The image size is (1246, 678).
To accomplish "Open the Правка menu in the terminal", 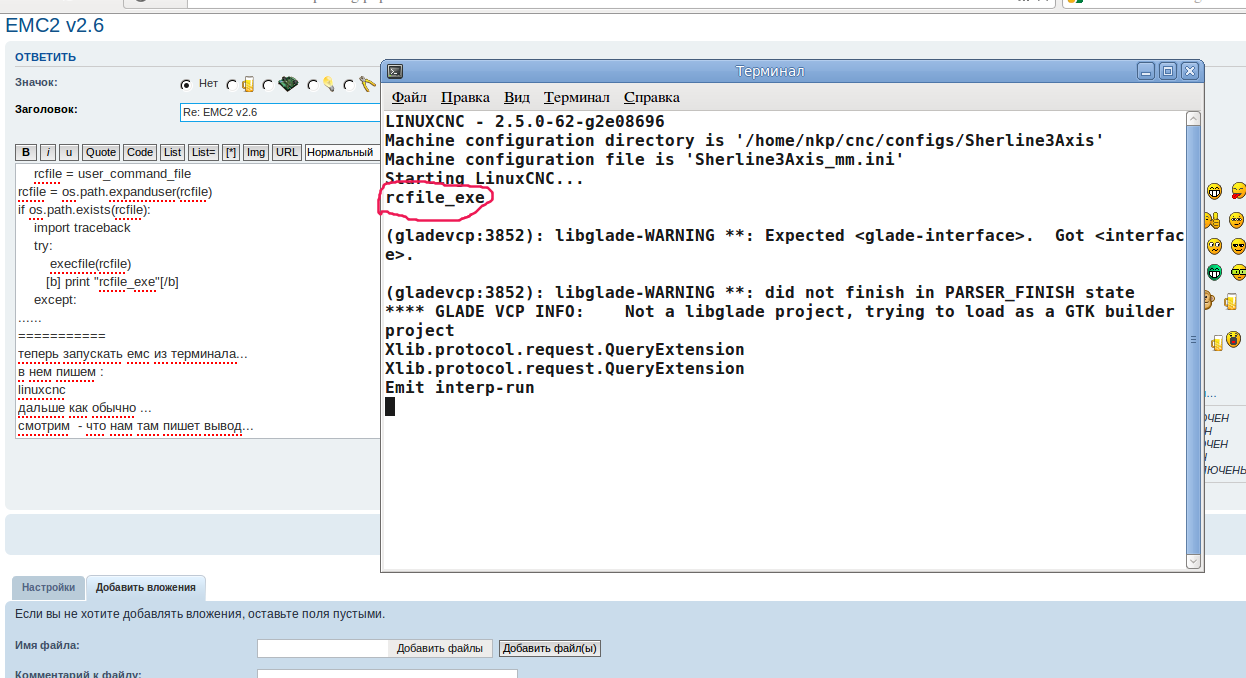I will point(465,97).
